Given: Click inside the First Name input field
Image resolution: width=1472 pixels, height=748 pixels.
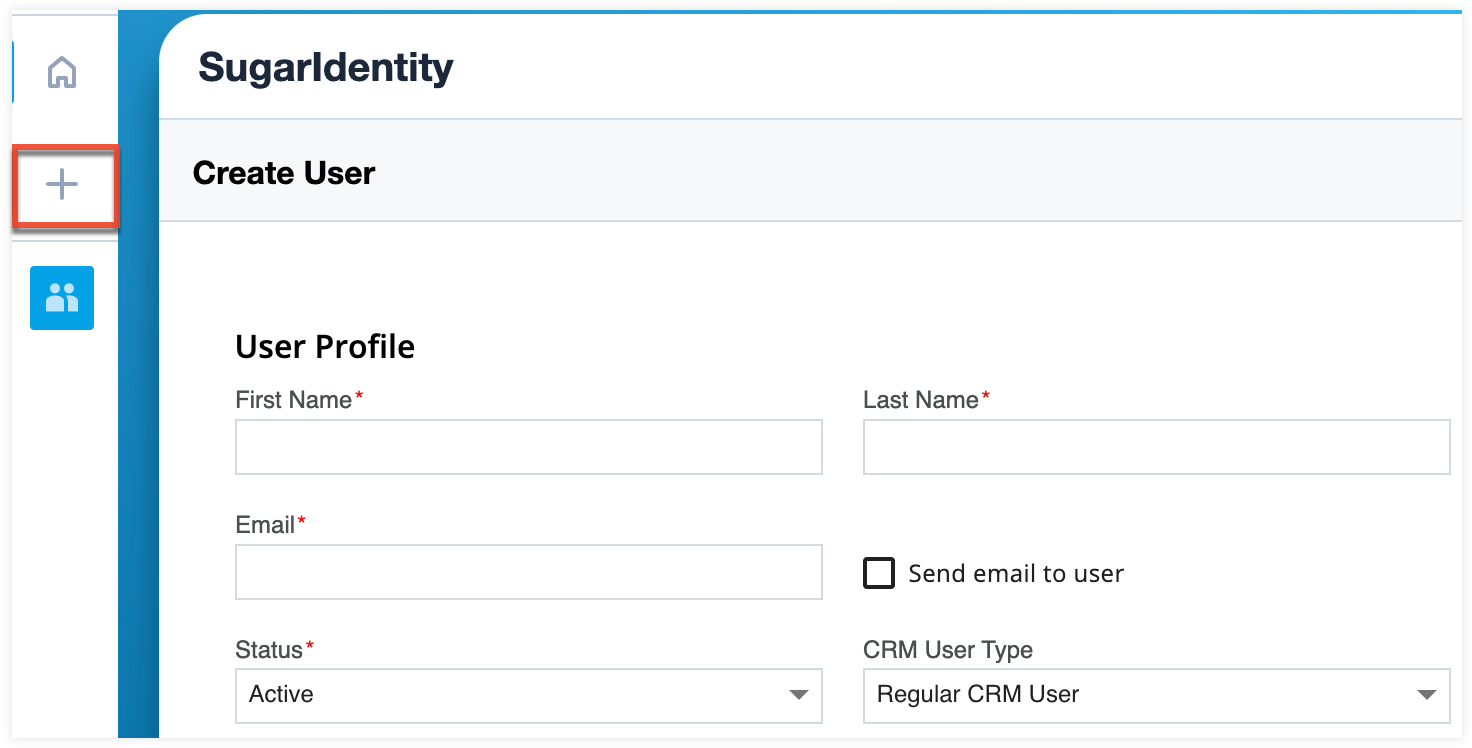Looking at the screenshot, I should click(528, 447).
